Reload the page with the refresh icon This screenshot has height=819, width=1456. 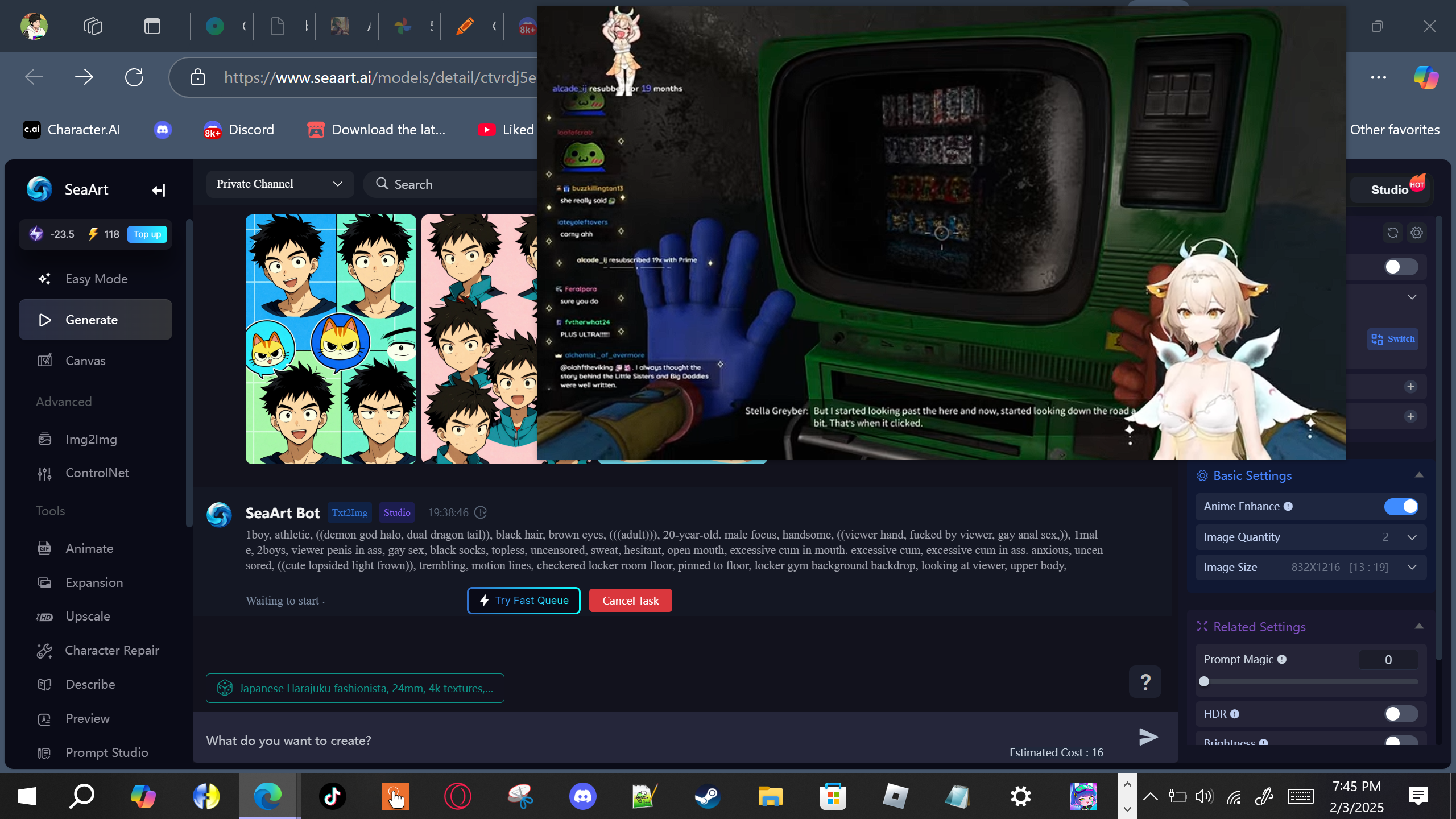click(x=134, y=77)
